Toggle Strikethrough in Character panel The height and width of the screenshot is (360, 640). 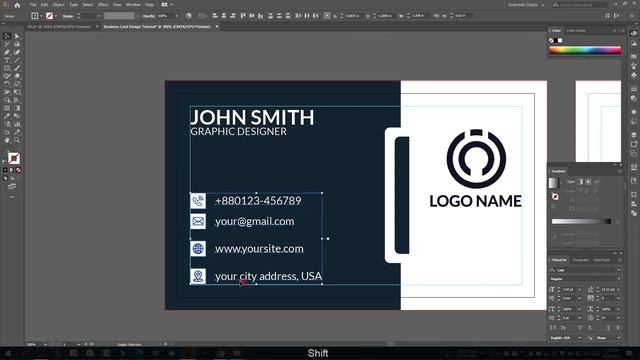click(618, 328)
